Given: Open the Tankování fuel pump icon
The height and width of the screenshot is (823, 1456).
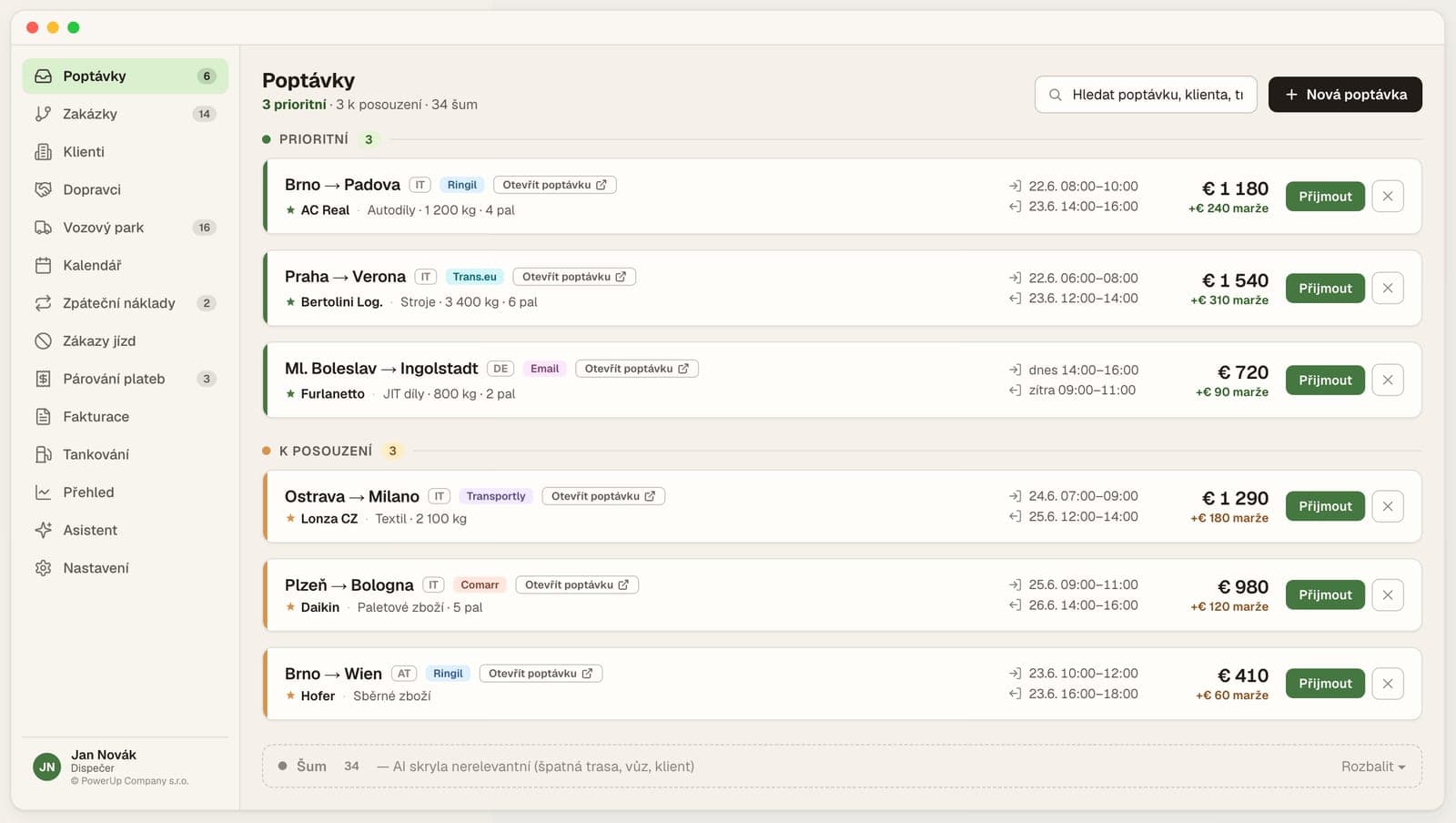Looking at the screenshot, I should coord(43,454).
